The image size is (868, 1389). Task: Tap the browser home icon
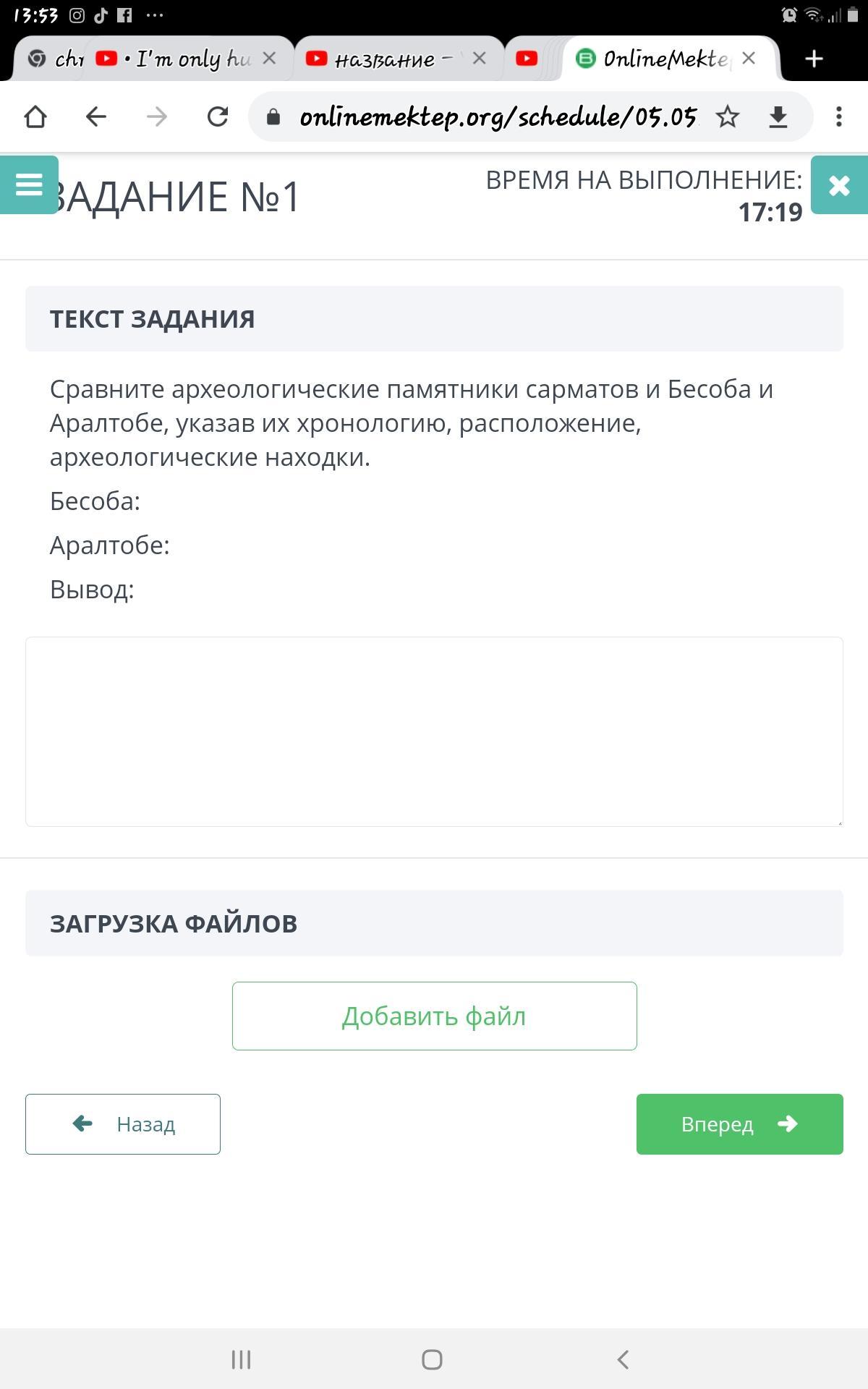click(x=35, y=116)
